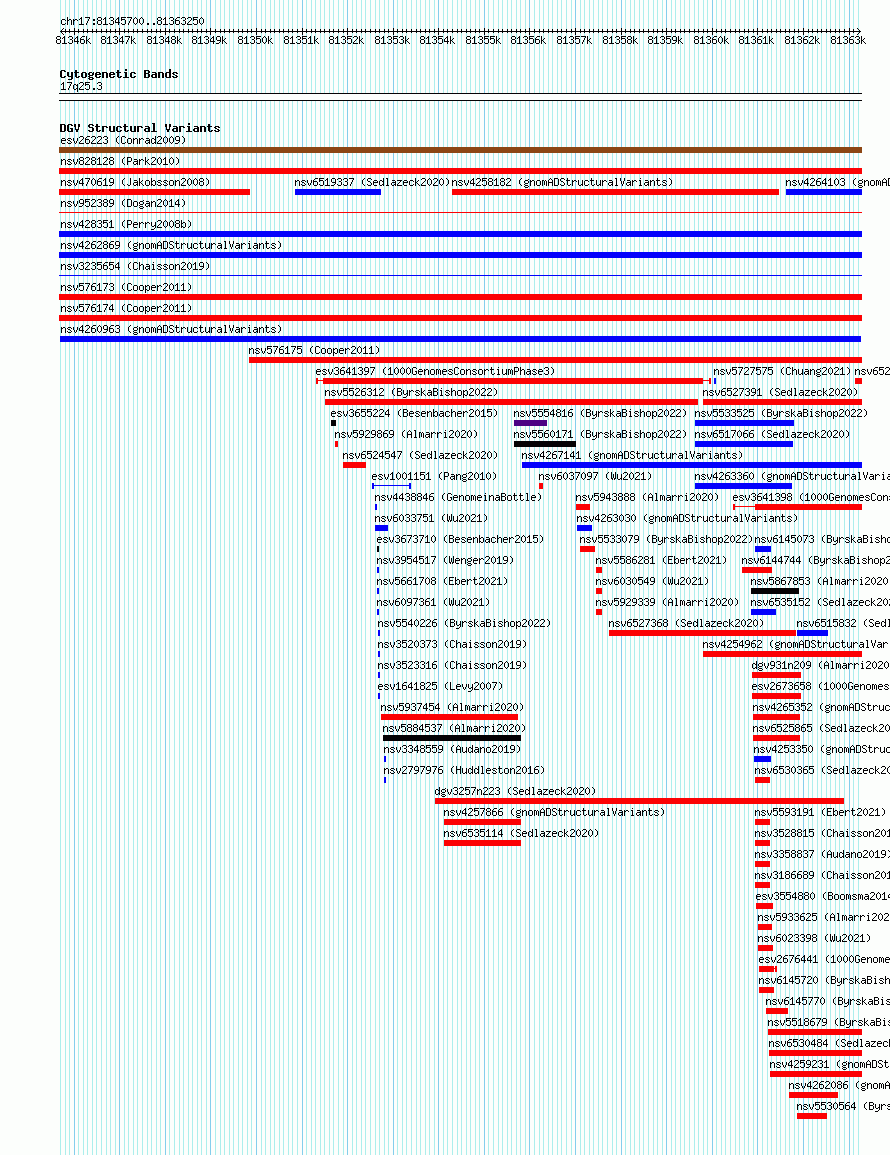Select the black nsv5560171 variant bar
Viewport: 890px width, 1155px height.
544,444
